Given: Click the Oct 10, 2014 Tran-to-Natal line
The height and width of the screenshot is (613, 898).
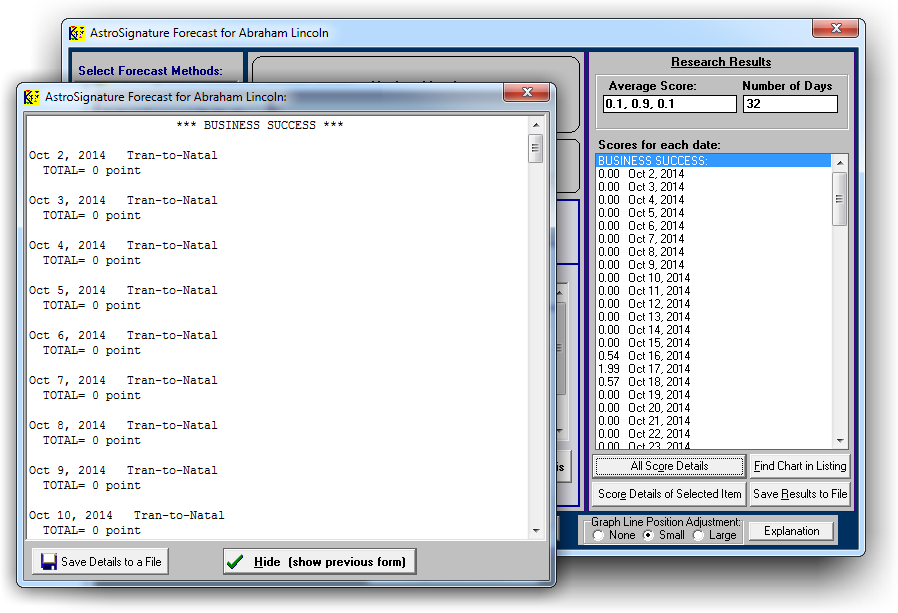Looking at the screenshot, I should [x=127, y=515].
